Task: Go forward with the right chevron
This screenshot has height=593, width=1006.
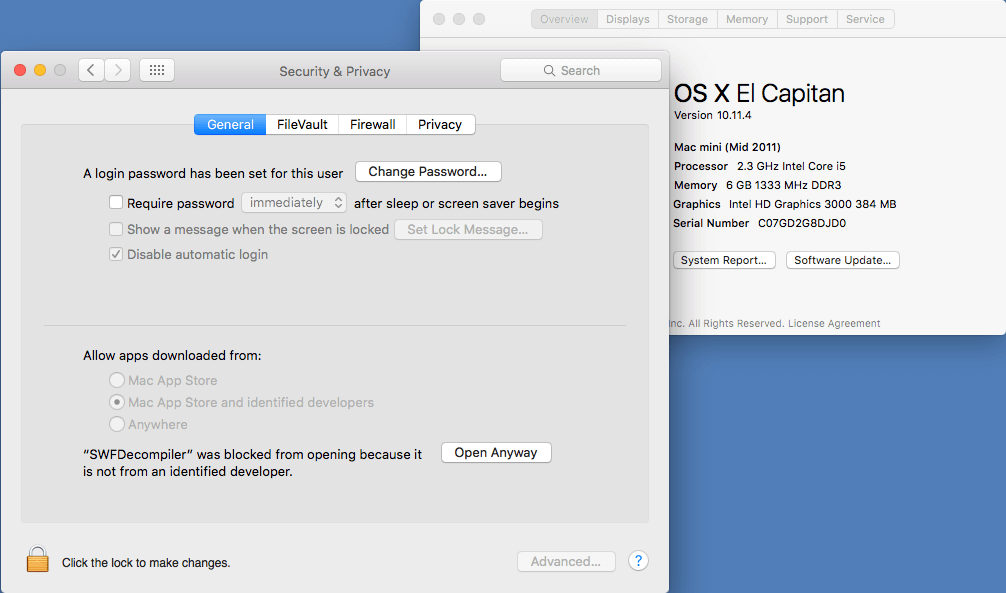Action: (118, 70)
